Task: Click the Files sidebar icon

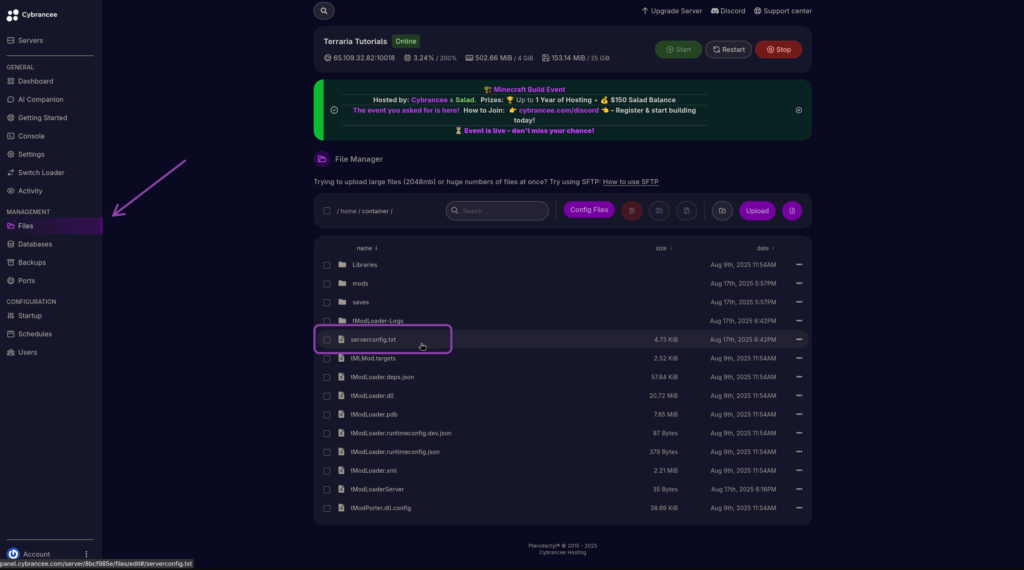Action: coord(10,226)
